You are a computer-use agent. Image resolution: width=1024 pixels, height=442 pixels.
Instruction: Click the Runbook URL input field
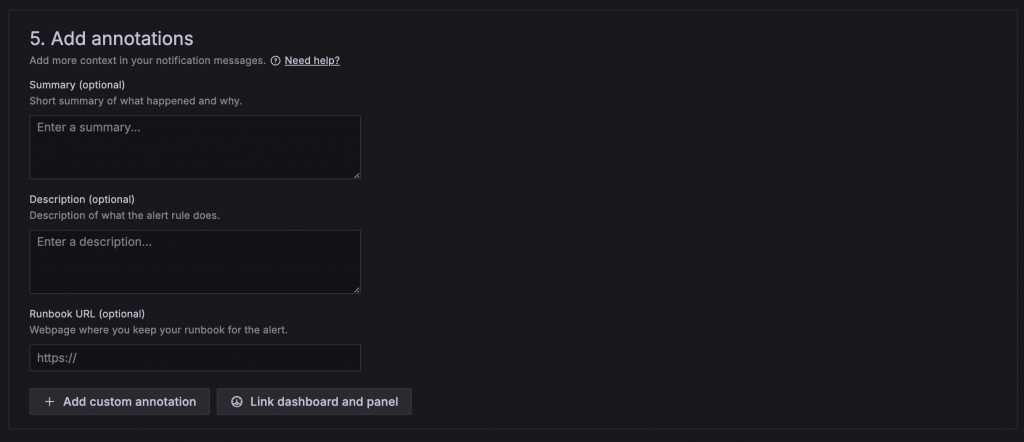click(x=195, y=358)
